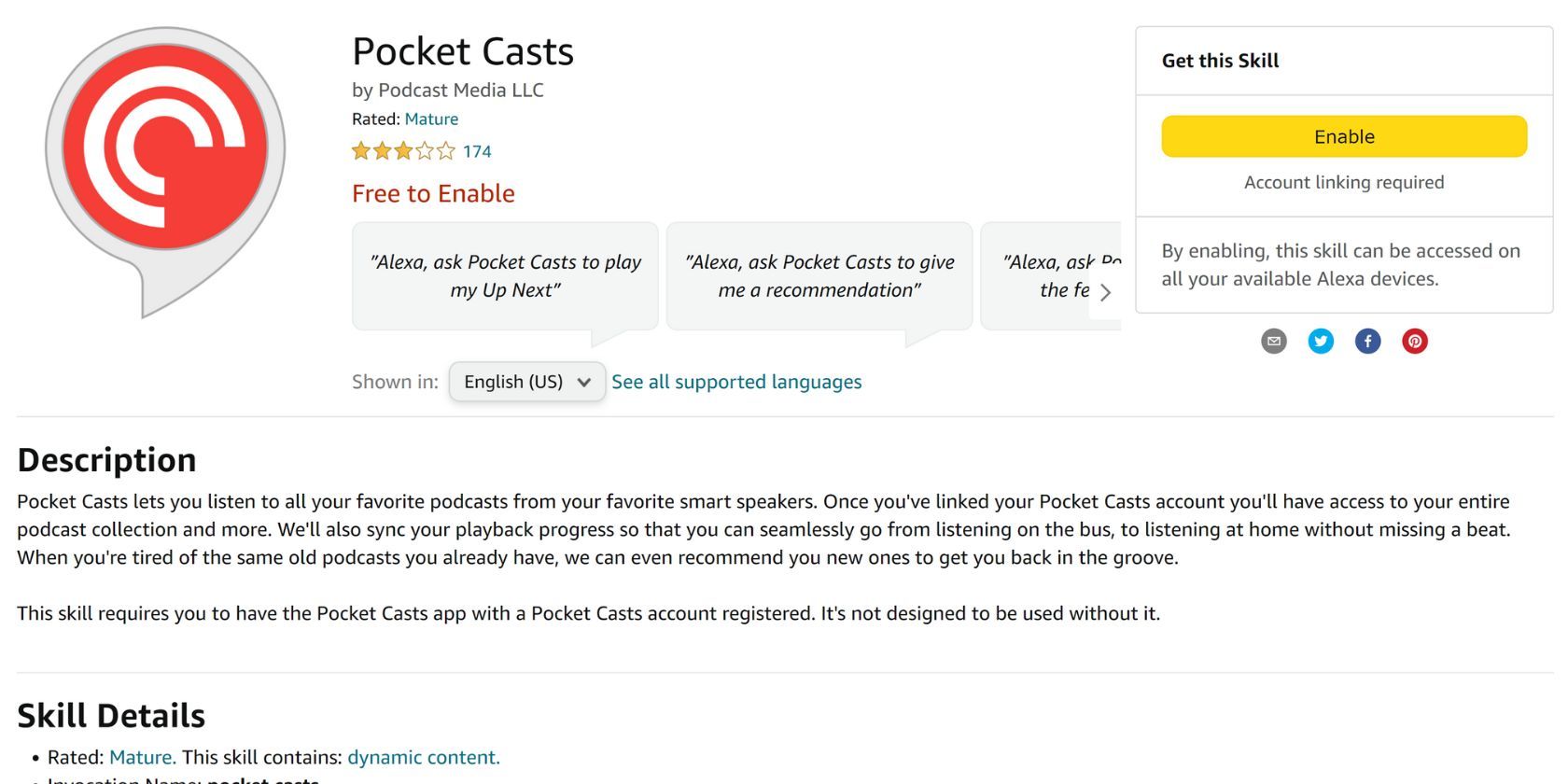Share the skill on Facebook
1568x784 pixels.
[1367, 341]
